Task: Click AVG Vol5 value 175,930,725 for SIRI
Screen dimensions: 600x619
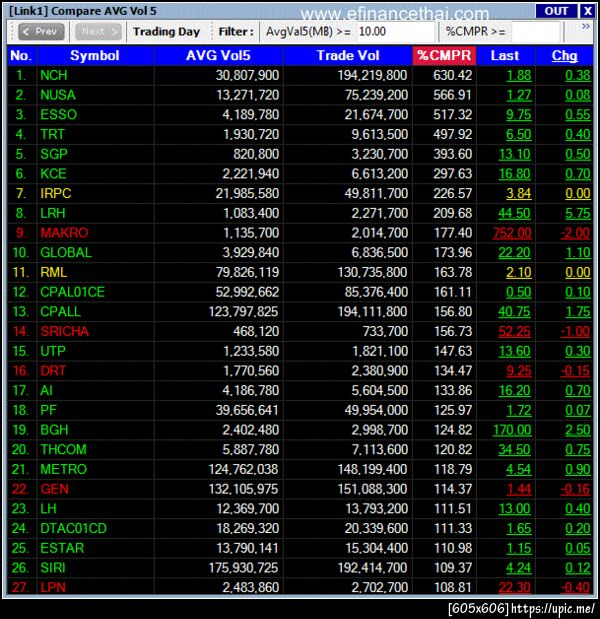Action: tap(243, 568)
